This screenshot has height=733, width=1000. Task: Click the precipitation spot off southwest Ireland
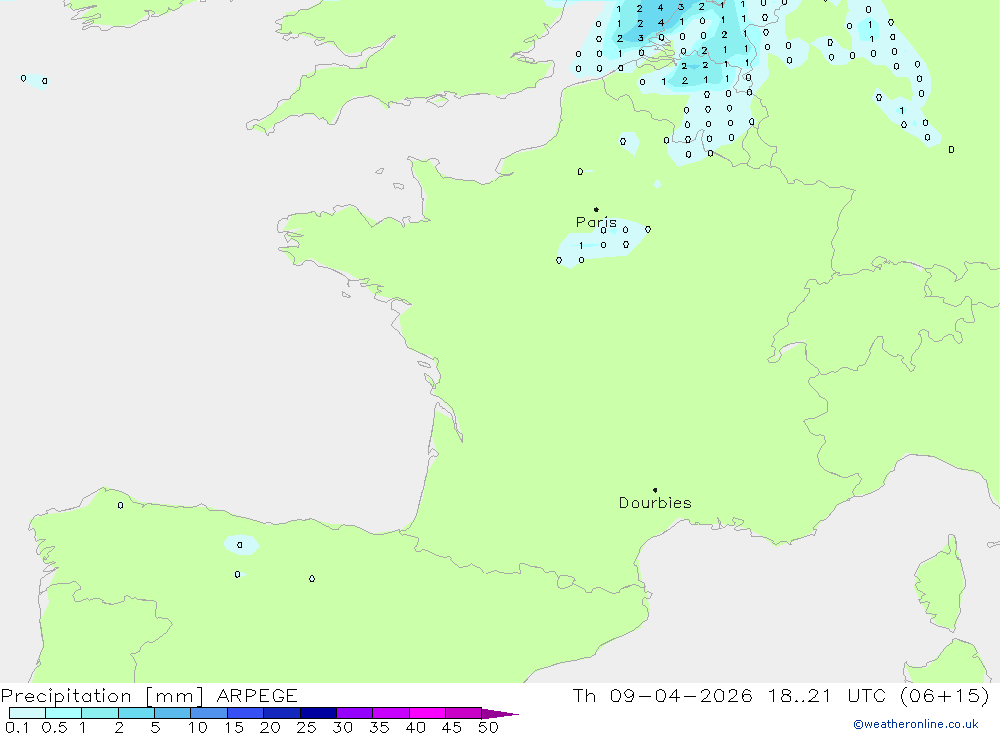[35, 79]
